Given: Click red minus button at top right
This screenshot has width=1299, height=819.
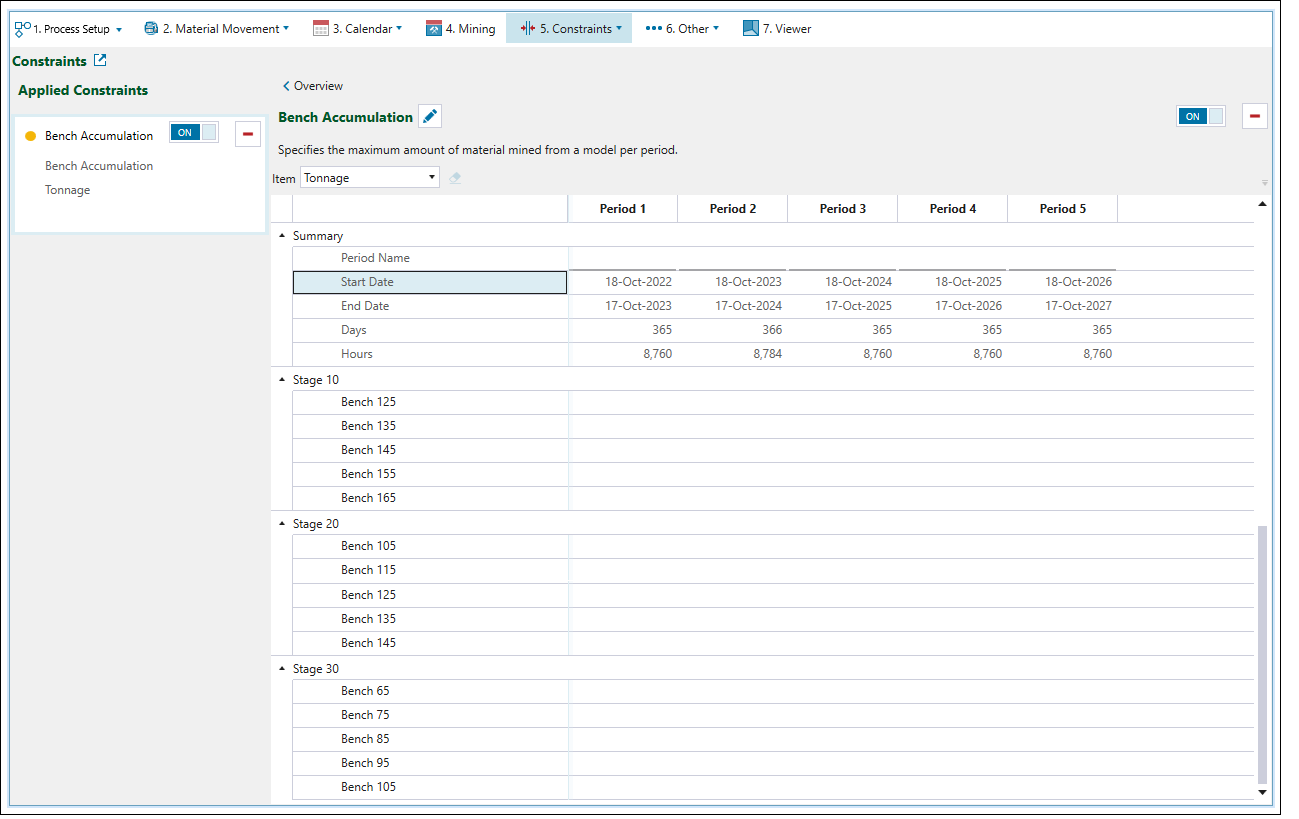Looking at the screenshot, I should tap(1254, 116).
